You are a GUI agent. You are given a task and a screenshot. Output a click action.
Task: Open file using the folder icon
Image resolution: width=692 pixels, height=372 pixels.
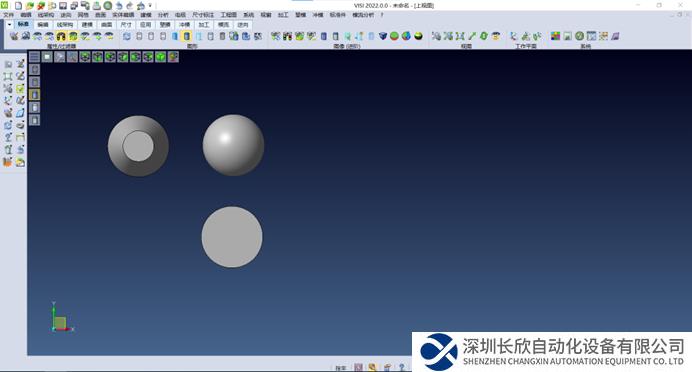pyautogui.click(x=30, y=6)
